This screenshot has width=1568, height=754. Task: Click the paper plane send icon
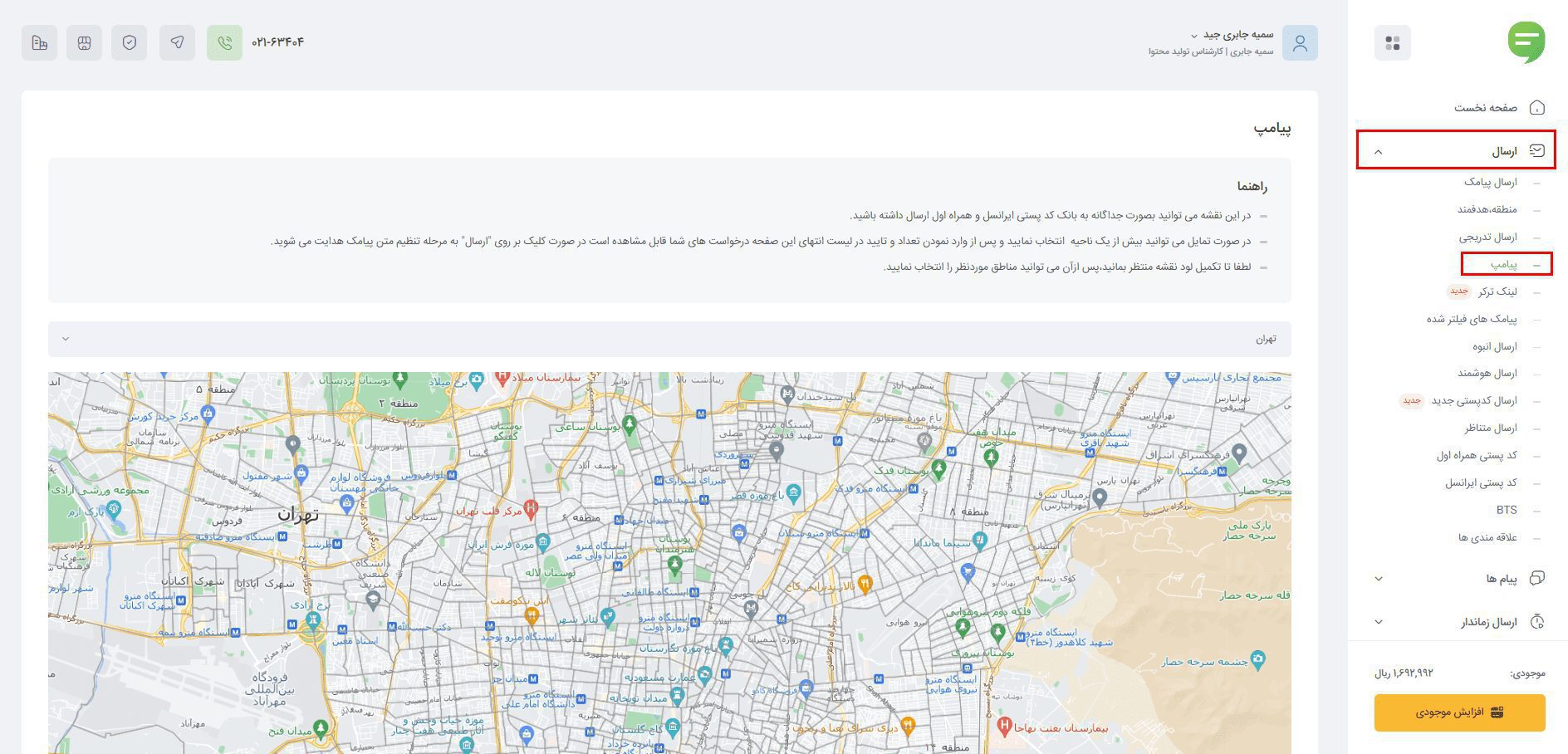[178, 42]
